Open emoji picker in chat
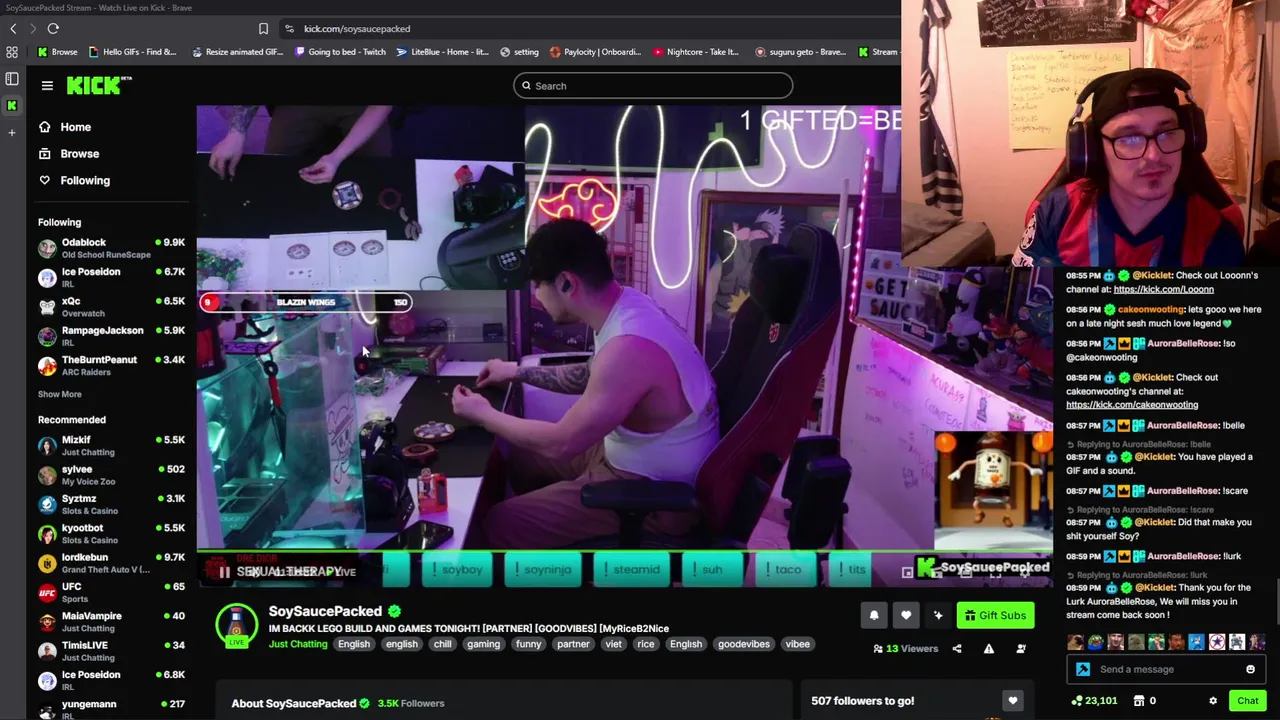This screenshot has height=720, width=1280. (x=1250, y=669)
